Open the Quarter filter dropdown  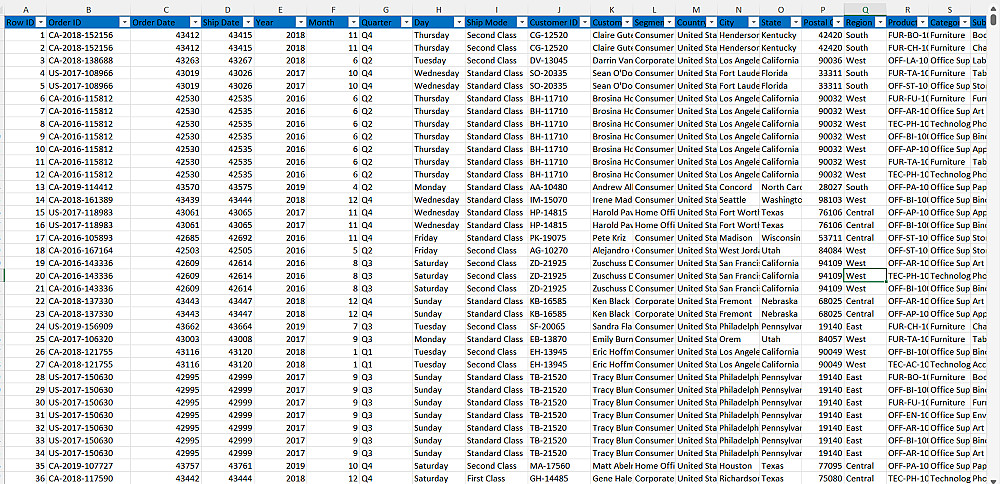pyautogui.click(x=406, y=22)
